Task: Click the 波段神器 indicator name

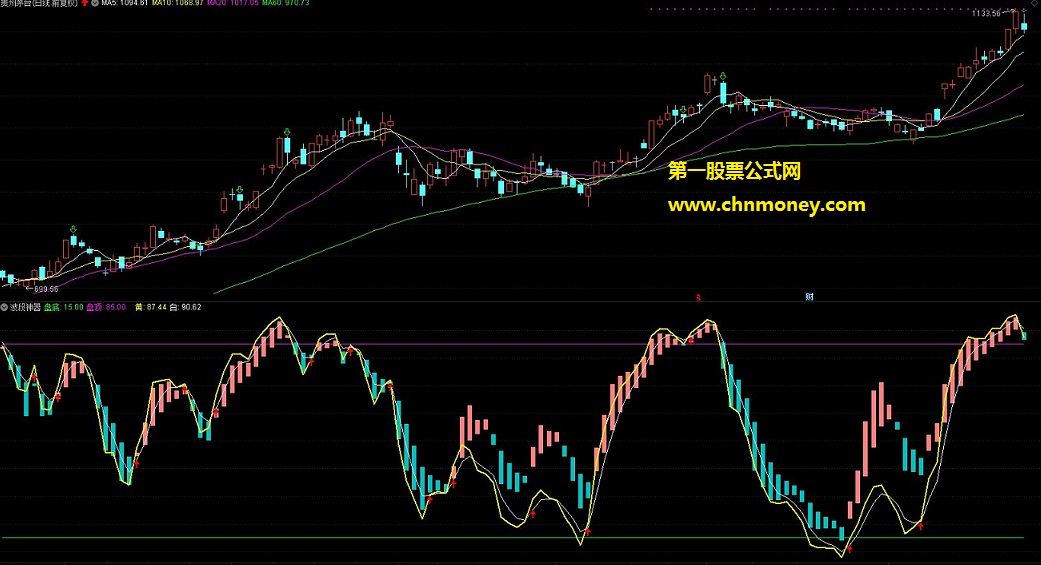Action: pos(25,307)
